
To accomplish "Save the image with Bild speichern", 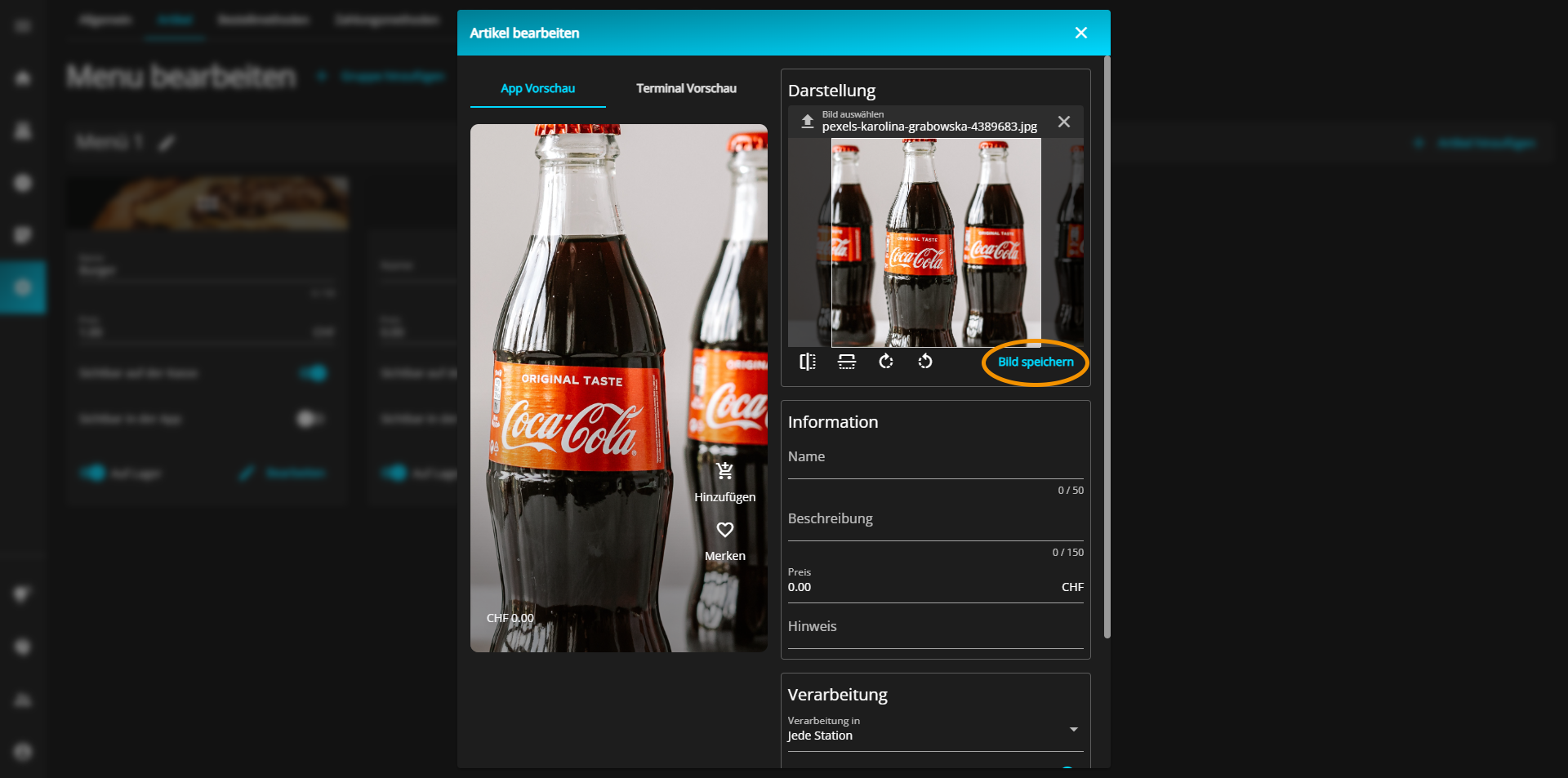I will [x=1036, y=362].
